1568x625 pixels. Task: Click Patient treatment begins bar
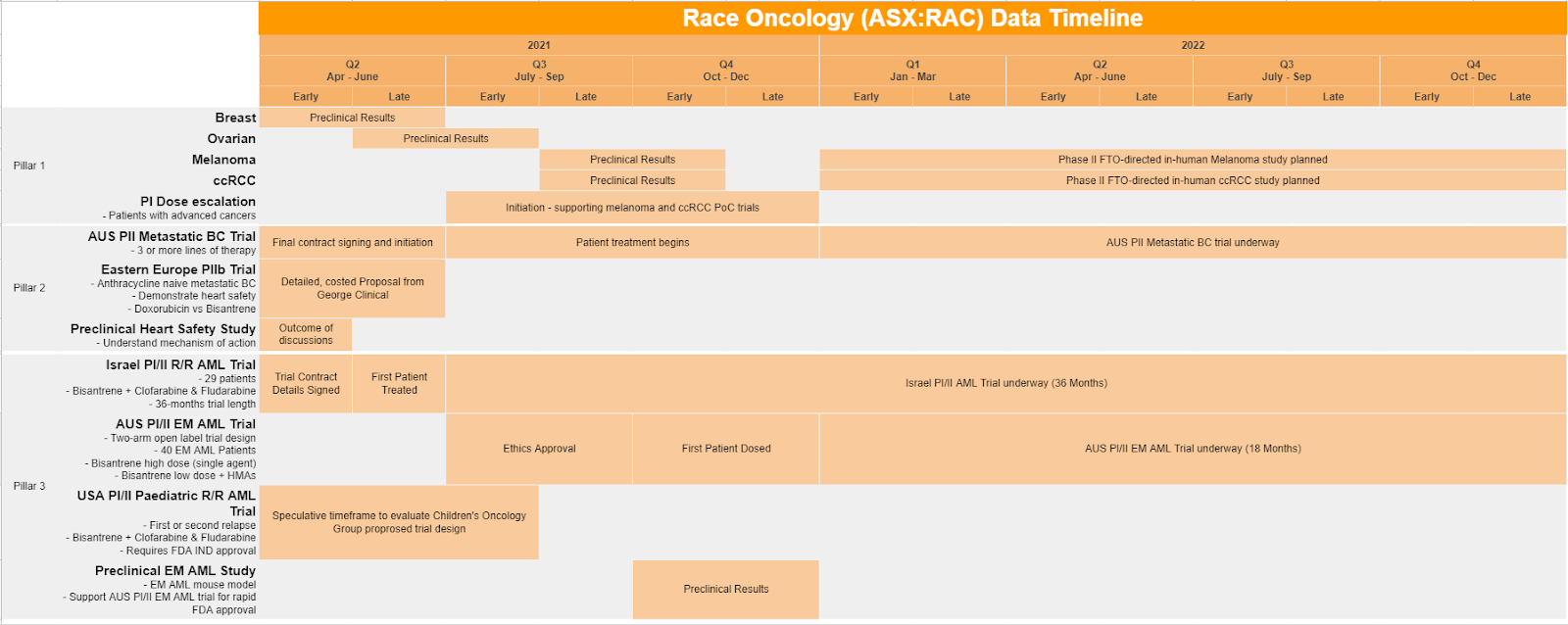(632, 242)
